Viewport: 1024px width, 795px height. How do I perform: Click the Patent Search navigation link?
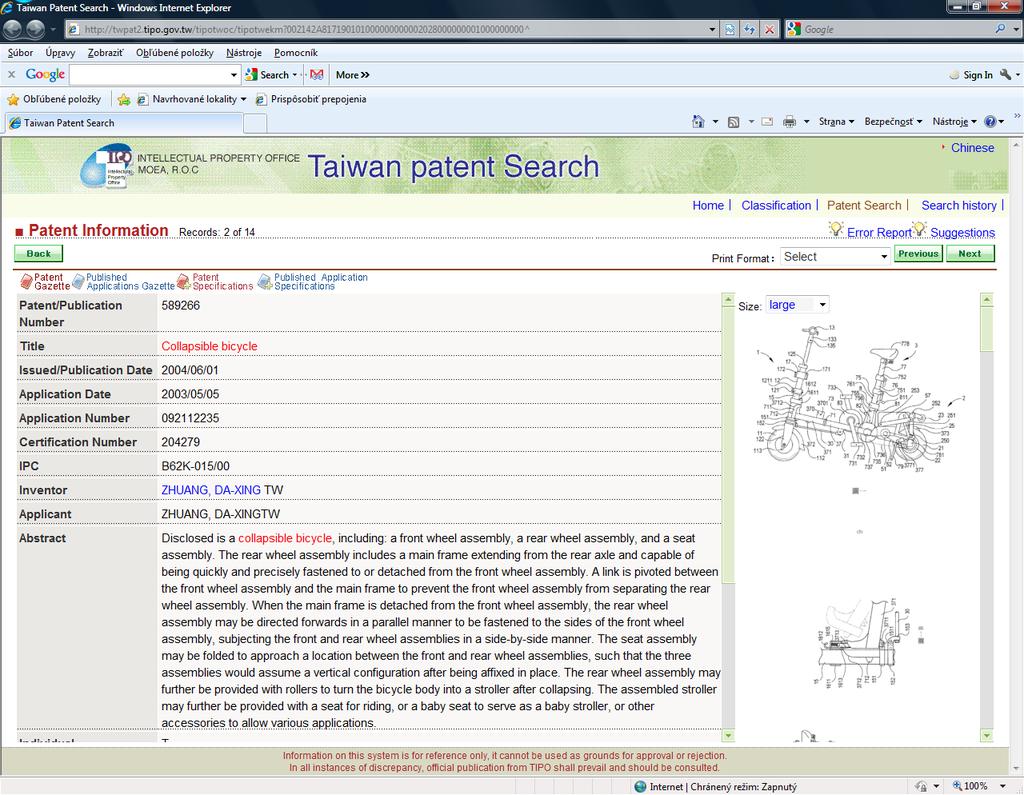[864, 205]
